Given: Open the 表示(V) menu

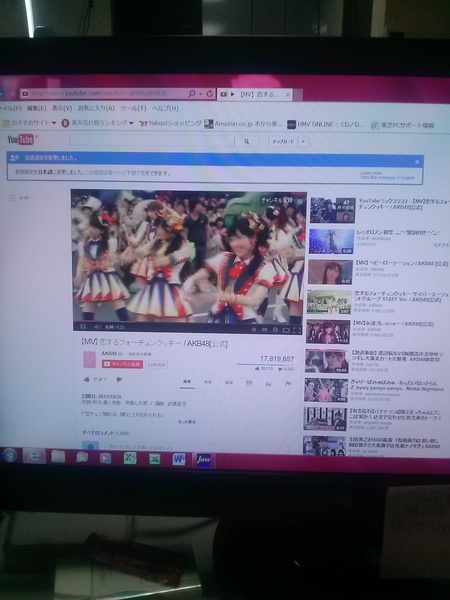Looking at the screenshot, I should pos(62,108).
